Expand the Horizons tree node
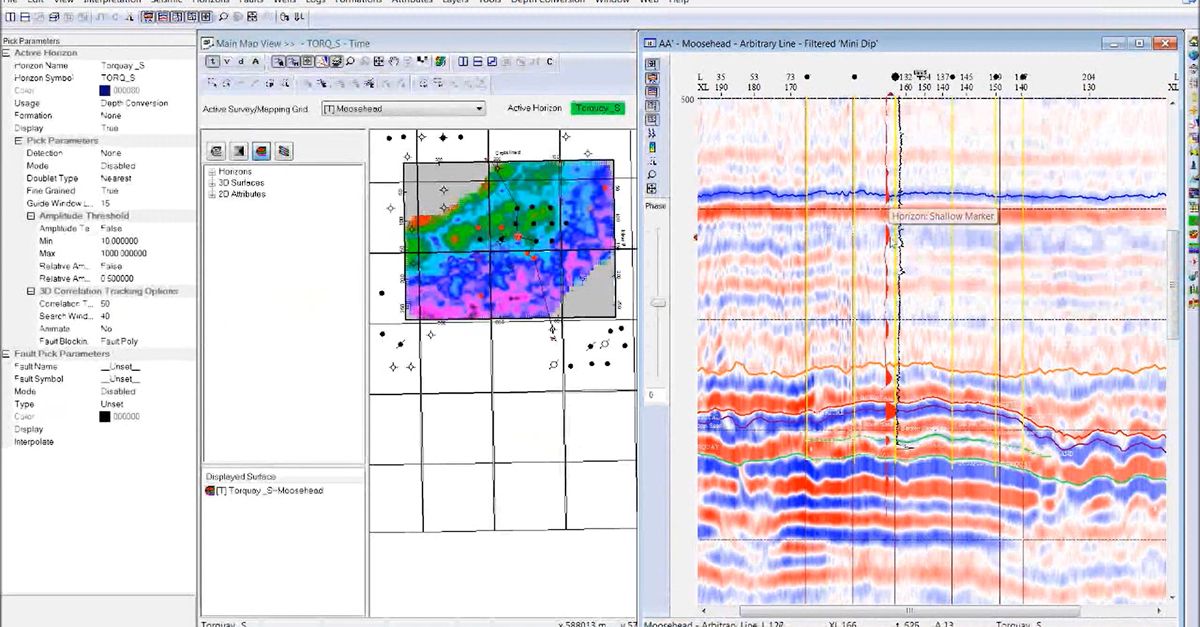Screen dimensions: 1200x627 tap(211, 172)
